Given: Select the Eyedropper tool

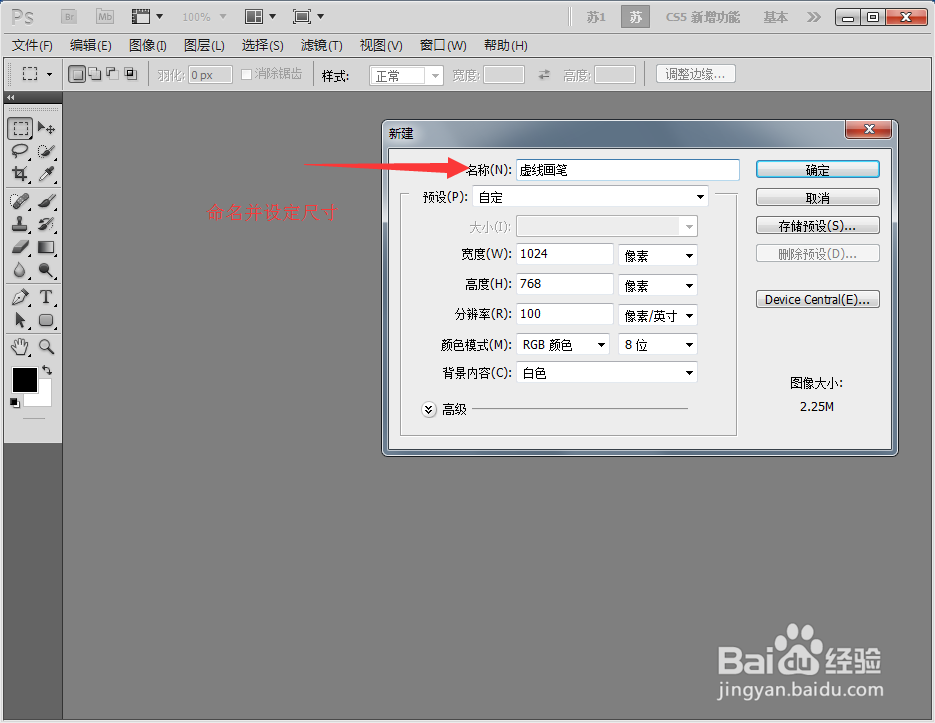Looking at the screenshot, I should point(46,174).
